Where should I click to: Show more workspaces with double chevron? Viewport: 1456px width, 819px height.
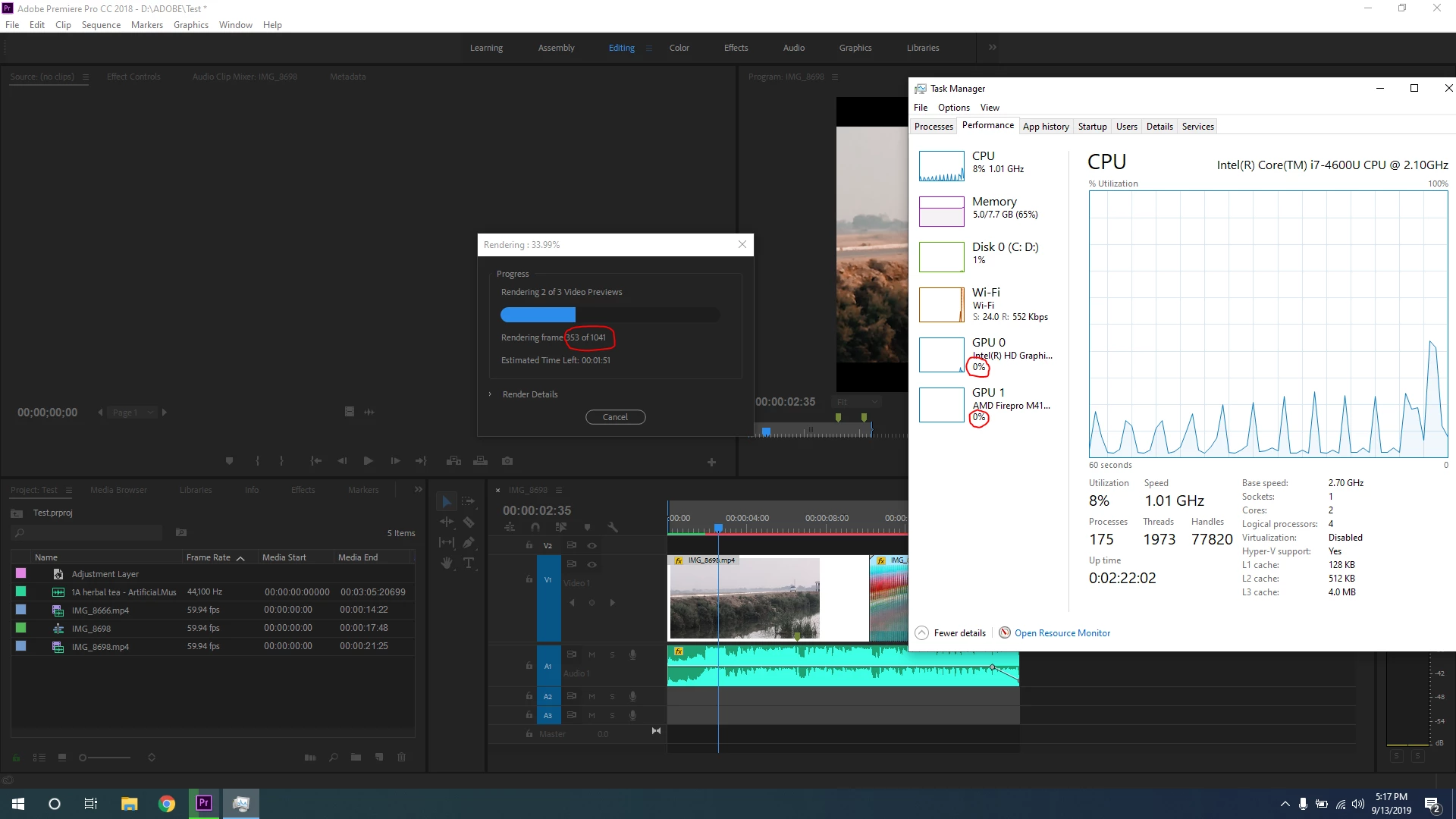(x=993, y=48)
